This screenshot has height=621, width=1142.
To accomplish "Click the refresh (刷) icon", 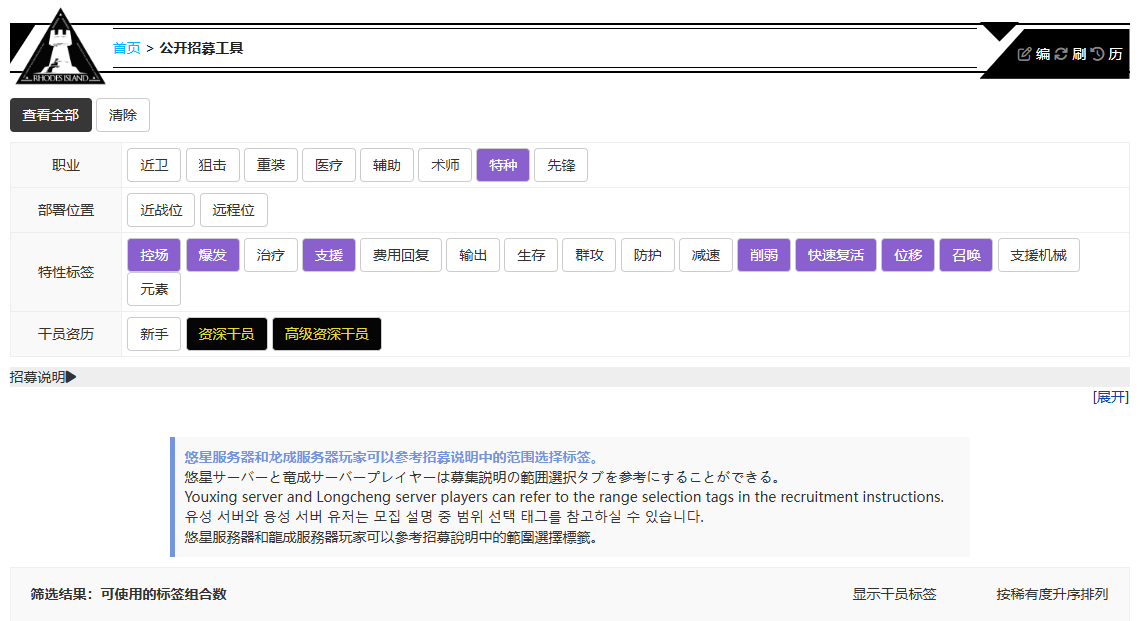I will click(x=1061, y=54).
